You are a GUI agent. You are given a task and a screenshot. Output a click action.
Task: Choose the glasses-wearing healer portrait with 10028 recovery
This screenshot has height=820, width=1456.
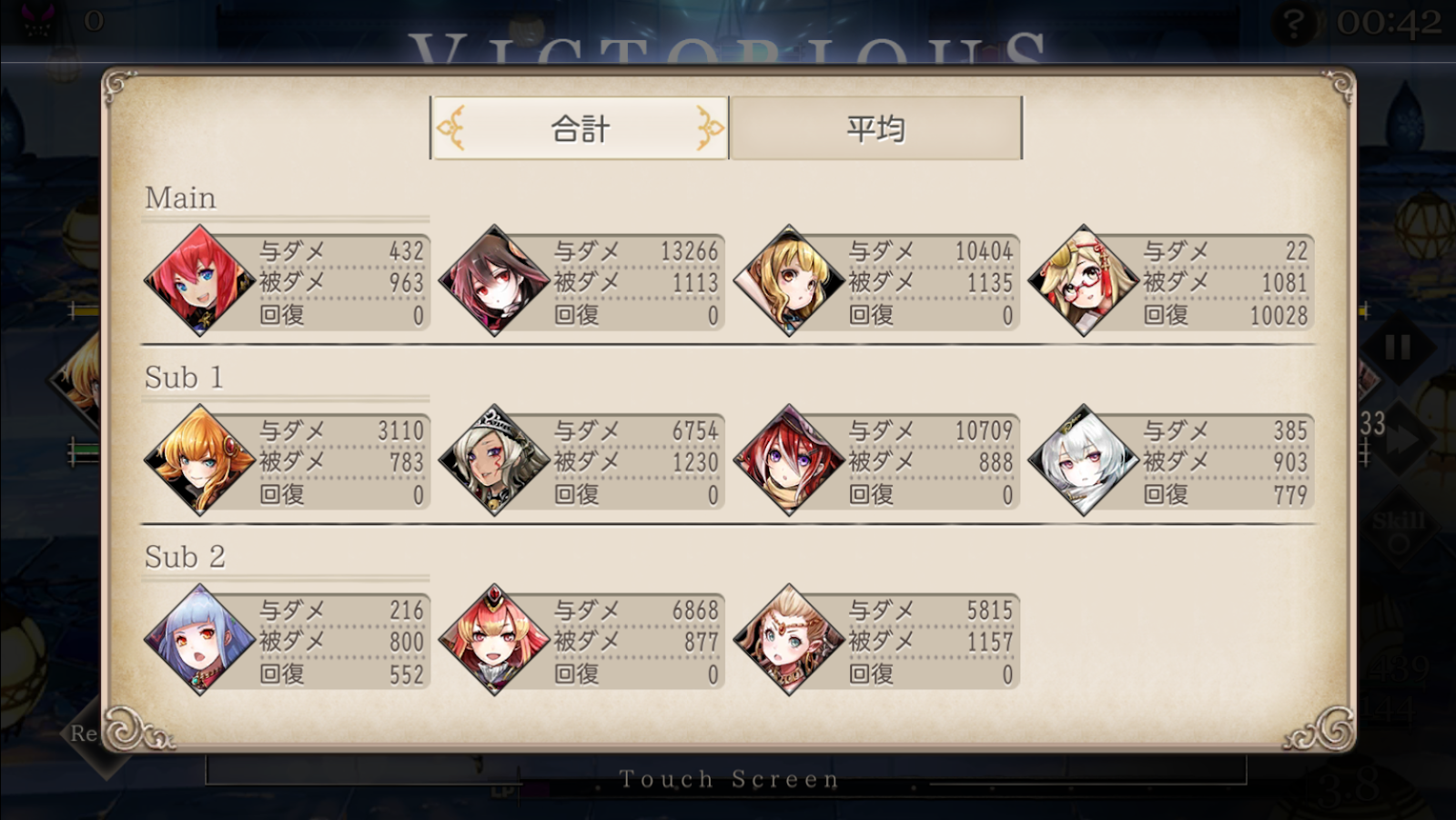coord(1084,281)
